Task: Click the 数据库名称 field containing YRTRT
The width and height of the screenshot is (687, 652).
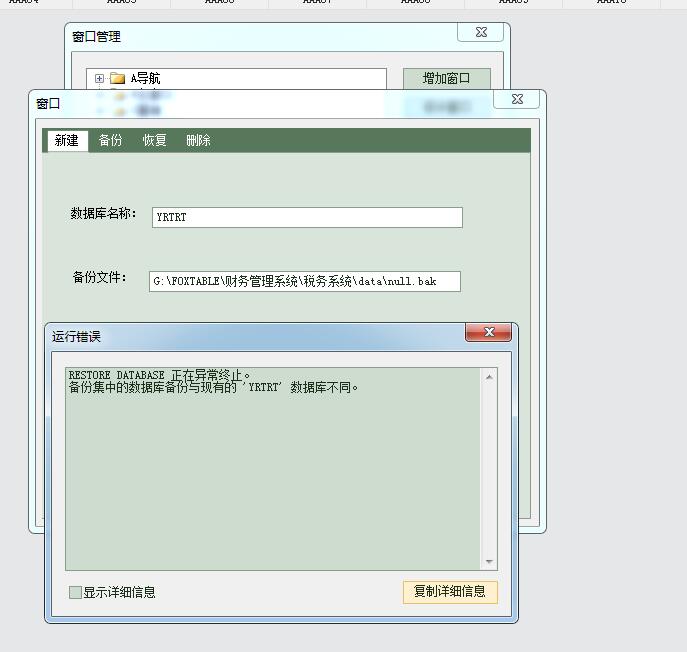Action: click(307, 218)
